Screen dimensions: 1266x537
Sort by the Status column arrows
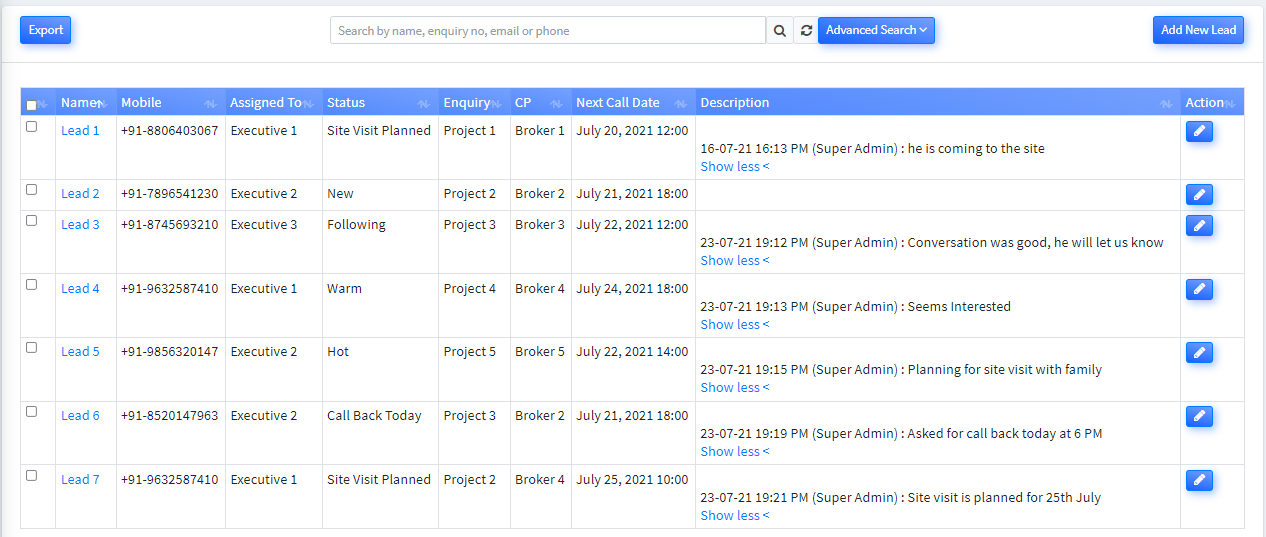[423, 103]
